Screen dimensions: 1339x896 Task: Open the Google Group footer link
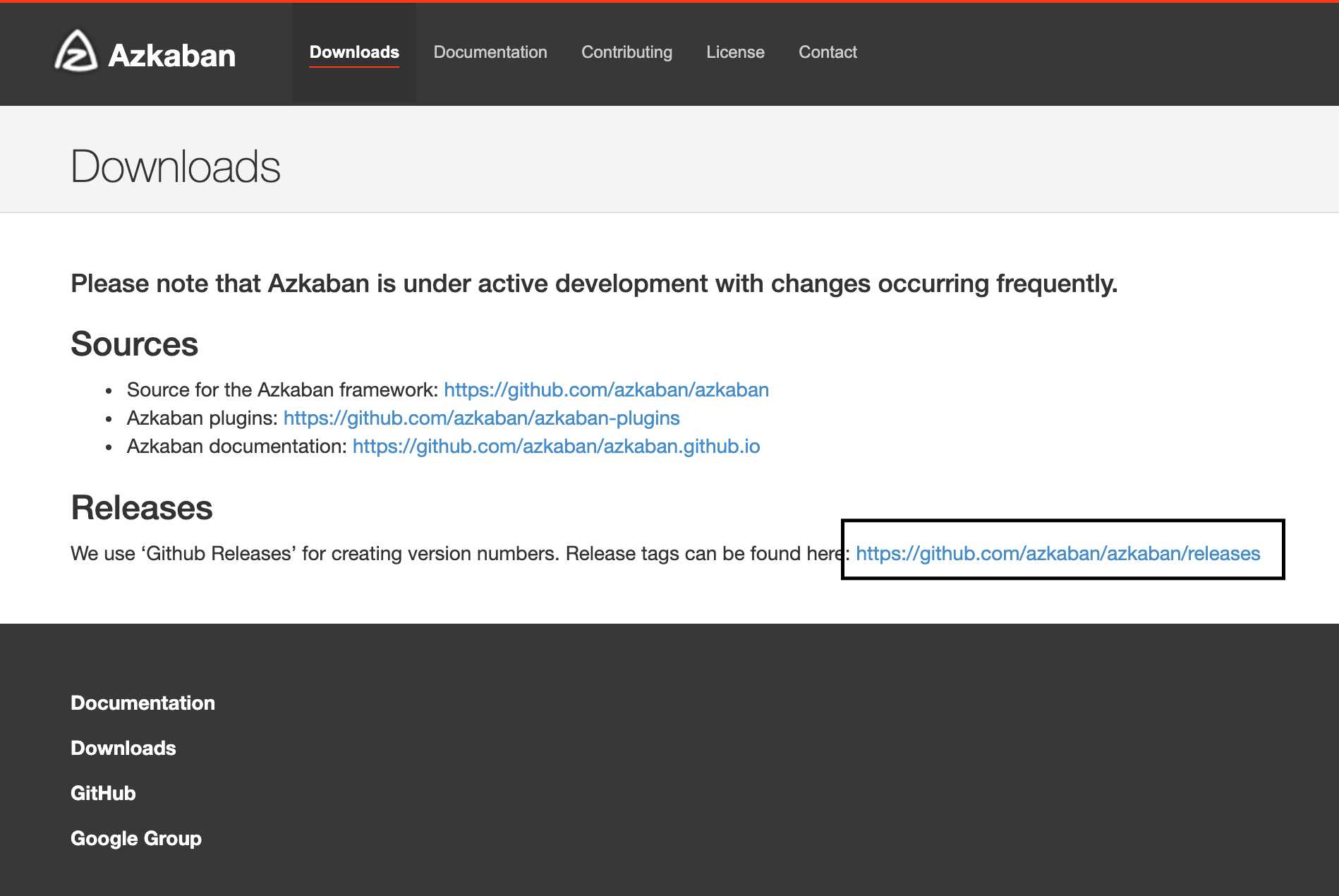pos(136,838)
